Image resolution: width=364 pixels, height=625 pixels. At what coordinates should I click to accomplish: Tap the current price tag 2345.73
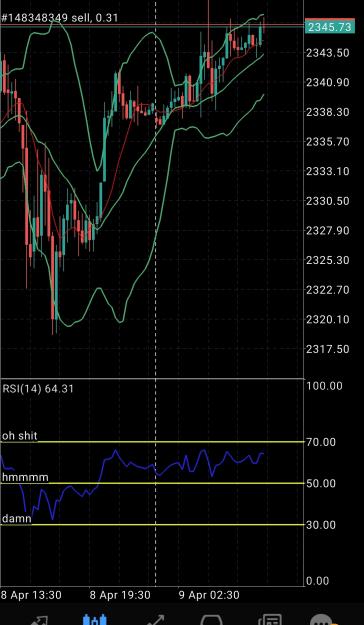point(329,27)
